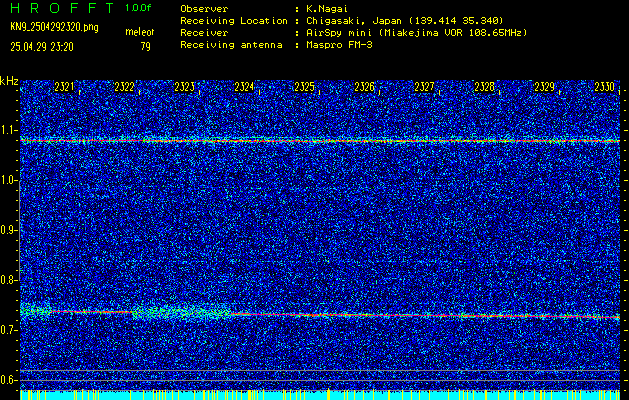Click location text Chigasaki, Japan

(x=354, y=20)
